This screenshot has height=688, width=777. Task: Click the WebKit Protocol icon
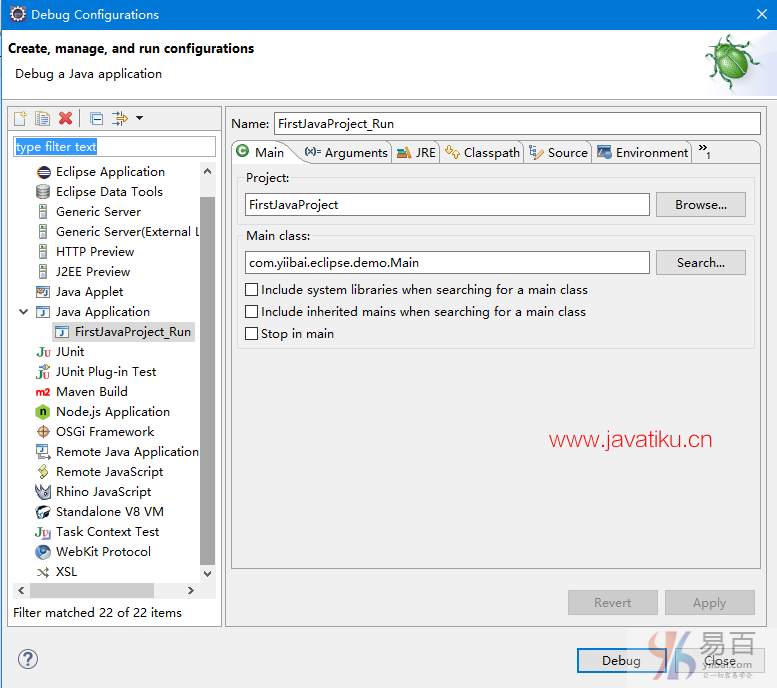(43, 552)
